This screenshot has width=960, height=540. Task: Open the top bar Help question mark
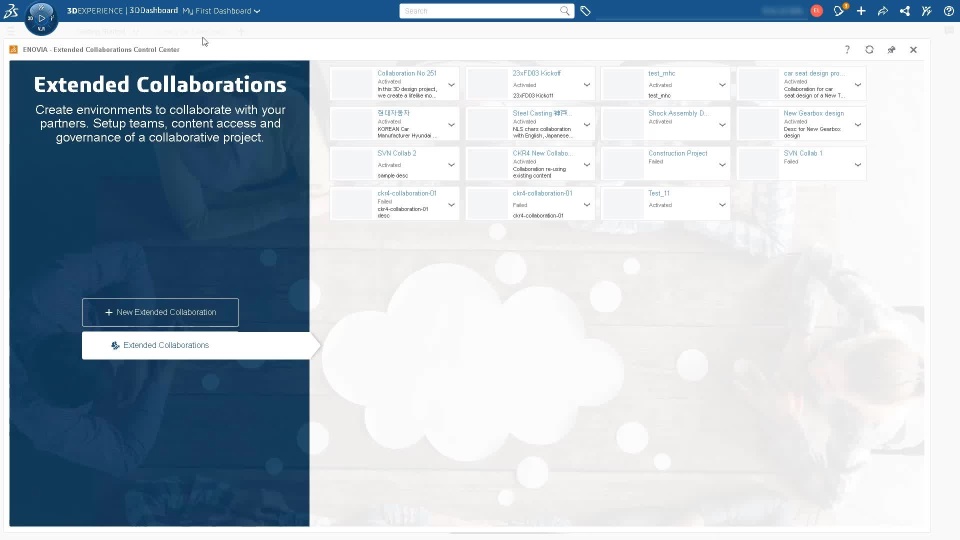point(948,10)
